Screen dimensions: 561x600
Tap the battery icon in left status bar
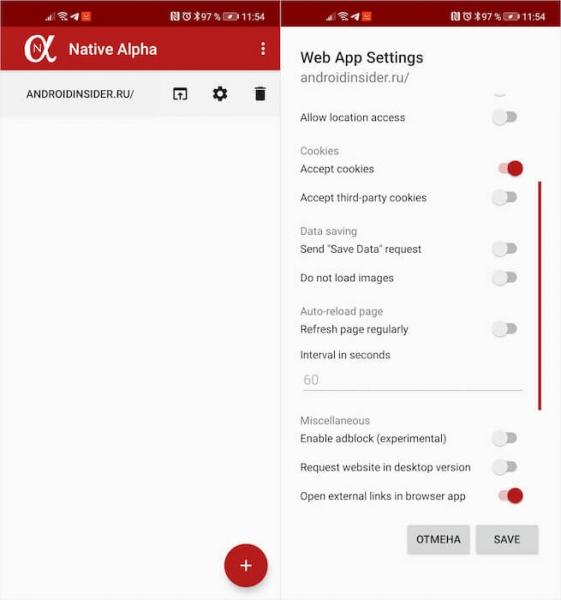point(231,16)
